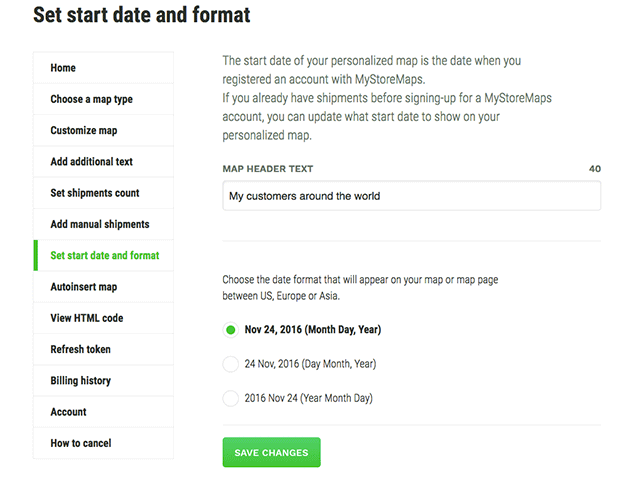Choose the 24 Nov, 2016 date format
This screenshot has height=480, width=640.
click(231, 364)
